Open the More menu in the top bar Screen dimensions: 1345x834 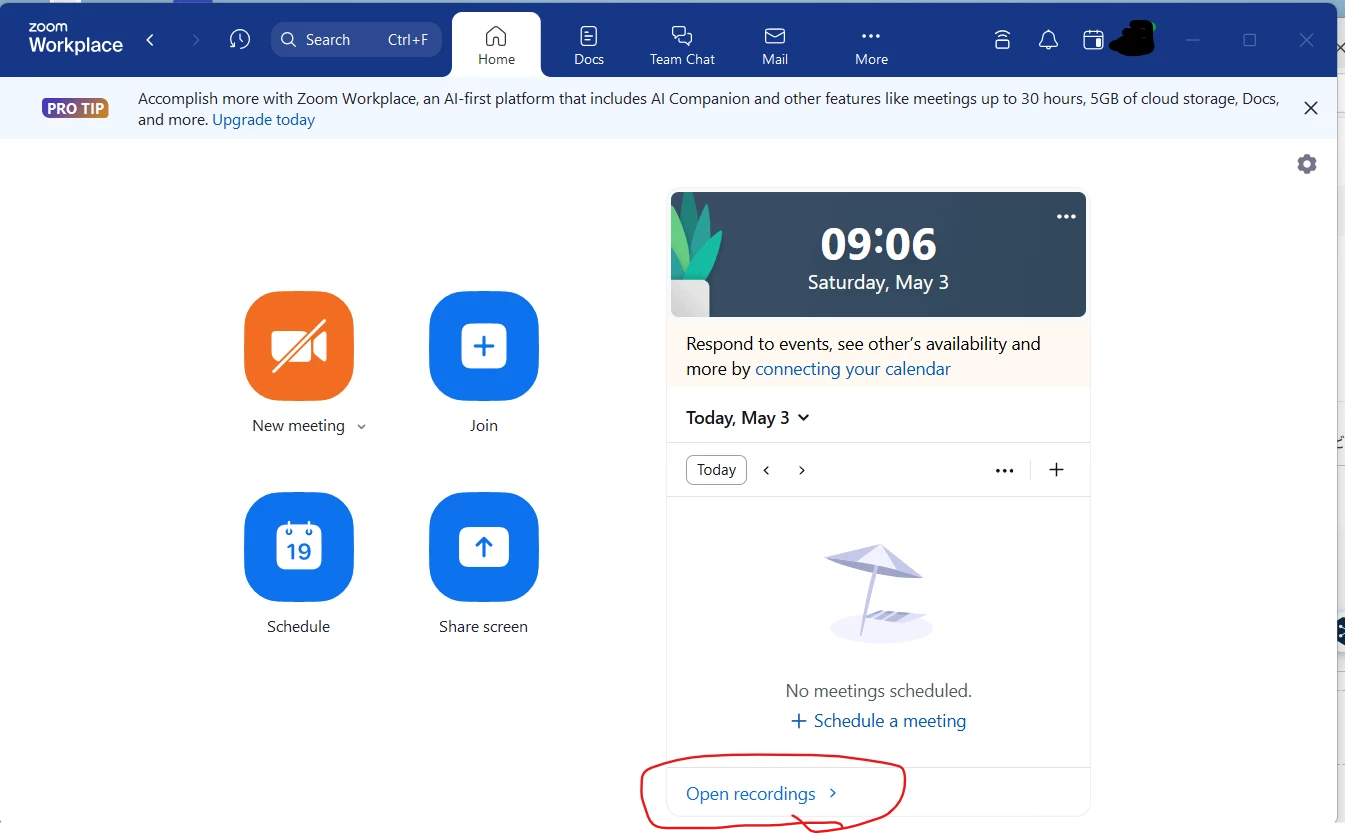point(871,45)
